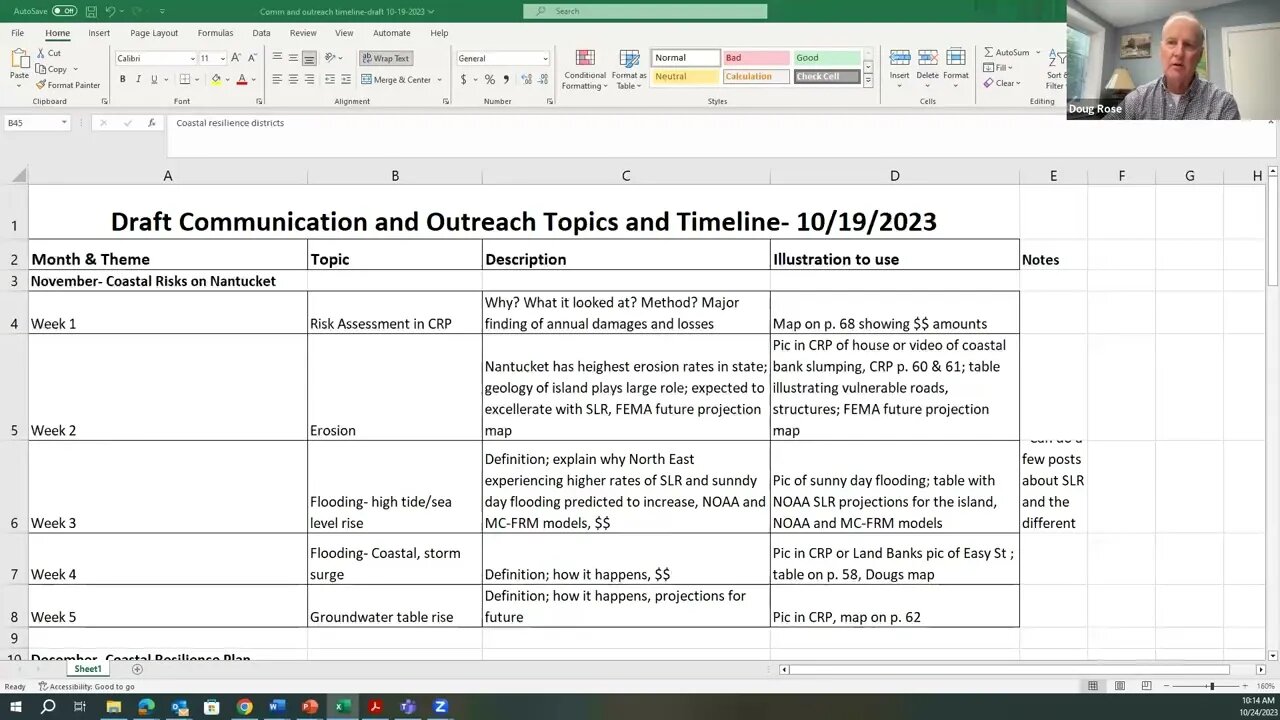Apply the Bad cell style
The image size is (1280, 720).
[x=756, y=58]
